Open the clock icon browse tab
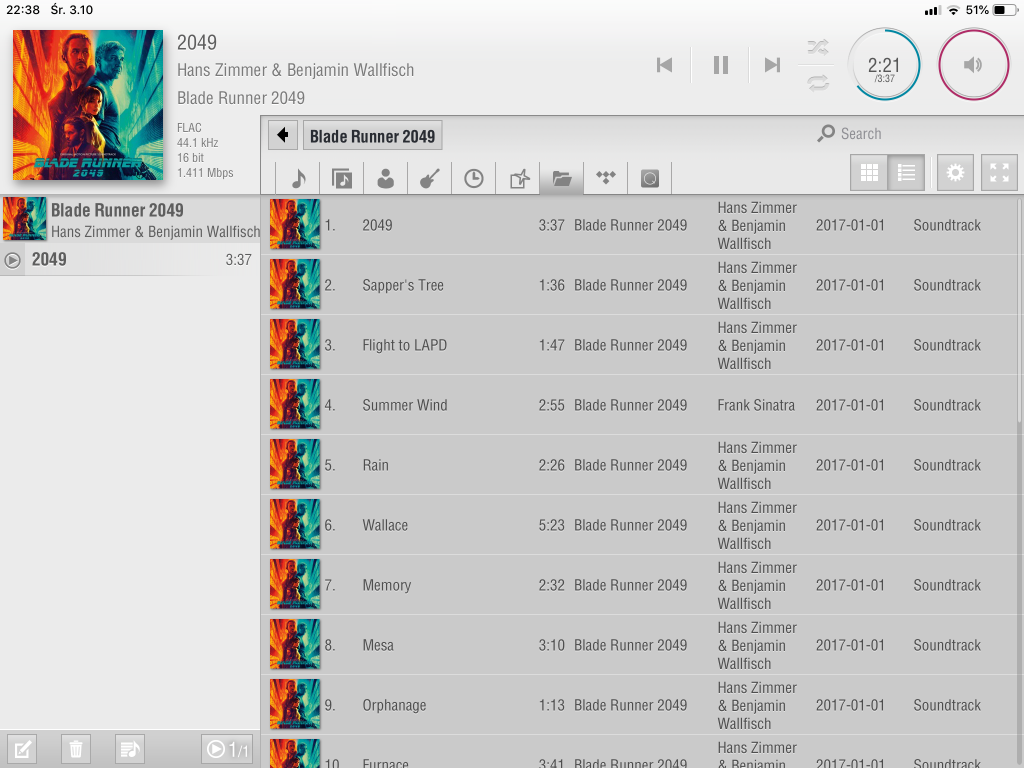Screen dimensions: 1024x768 tap(473, 178)
